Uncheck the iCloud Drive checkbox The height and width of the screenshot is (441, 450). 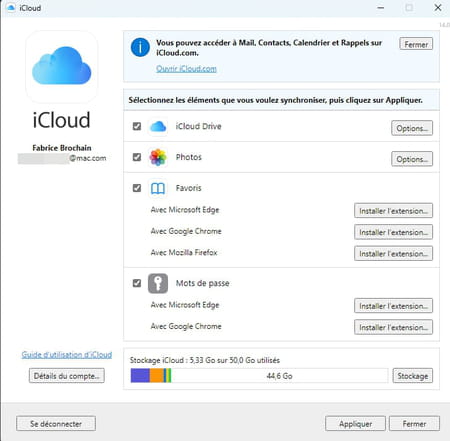137,126
